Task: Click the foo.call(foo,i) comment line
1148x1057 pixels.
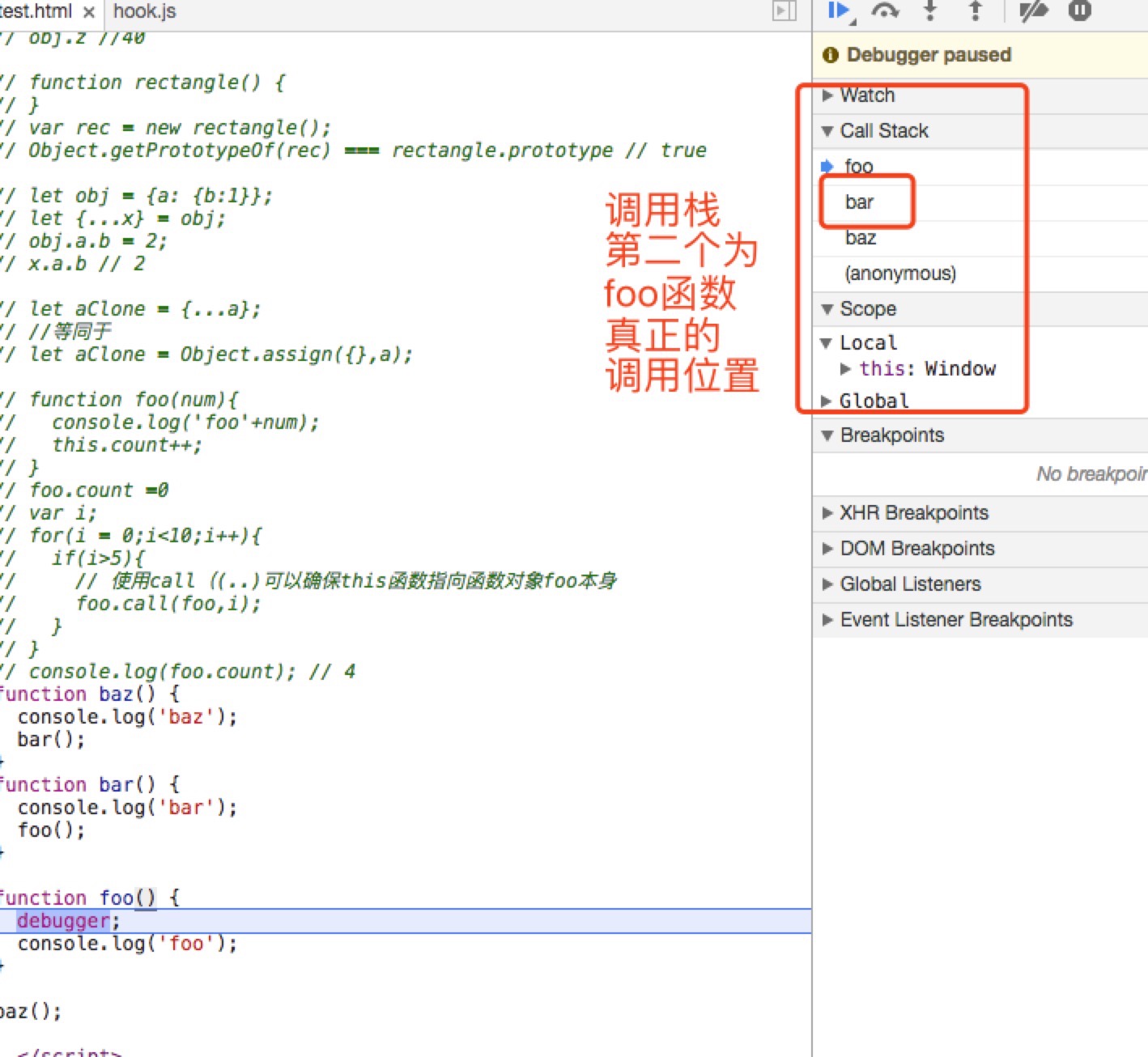Action: click(x=168, y=604)
